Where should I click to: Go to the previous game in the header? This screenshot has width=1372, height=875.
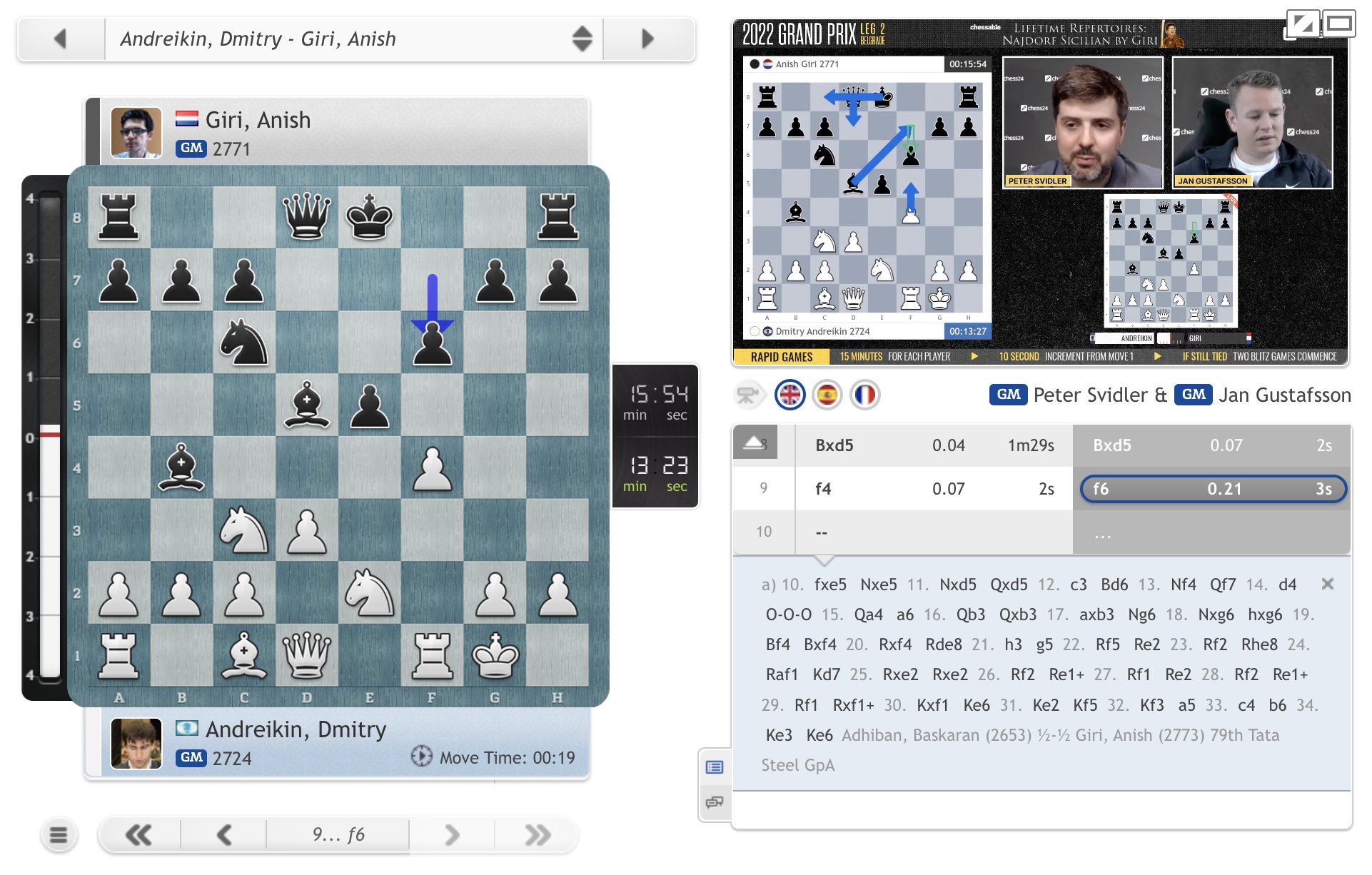[x=61, y=39]
